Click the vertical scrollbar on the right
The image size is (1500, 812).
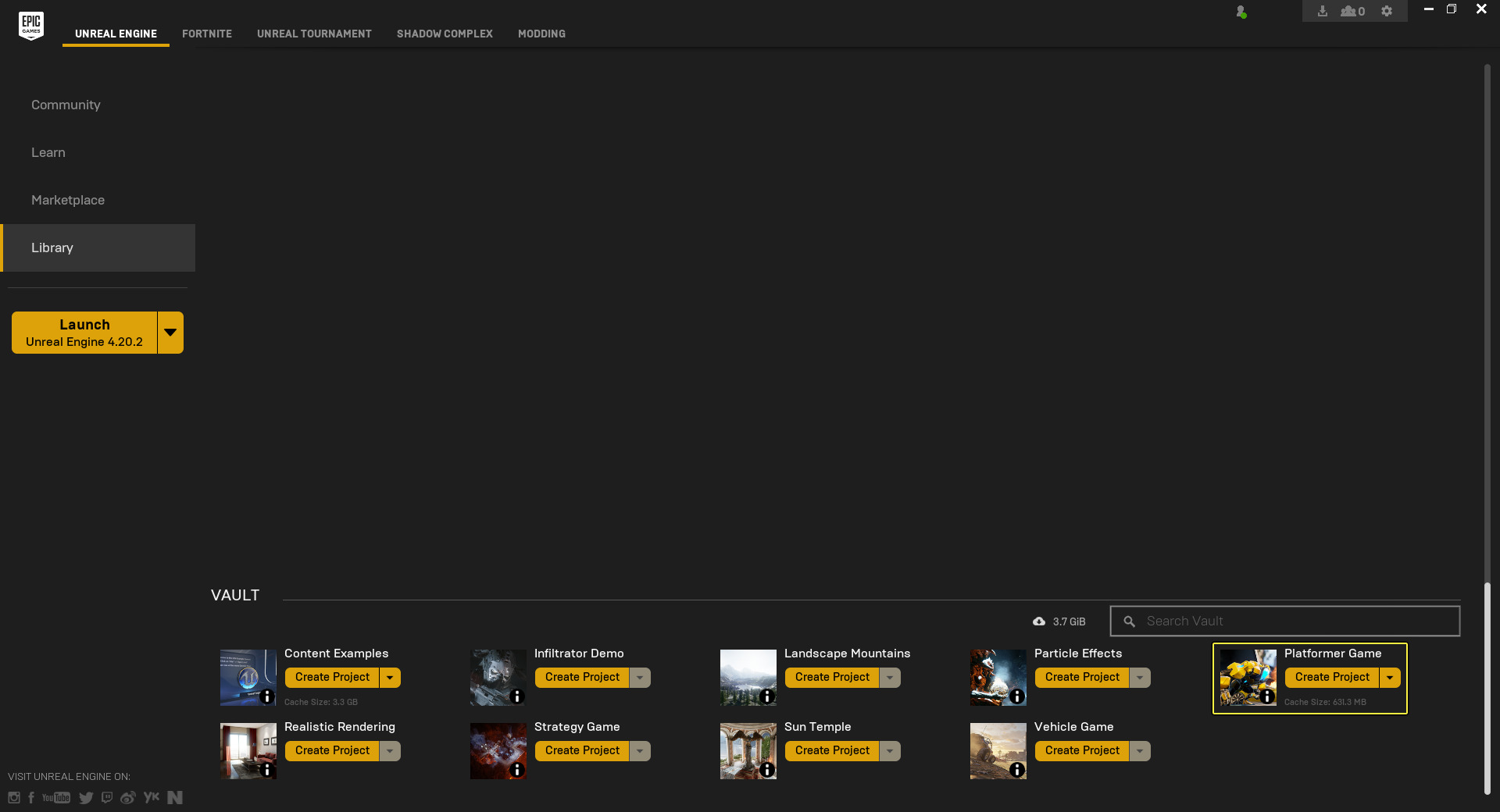click(1487, 687)
